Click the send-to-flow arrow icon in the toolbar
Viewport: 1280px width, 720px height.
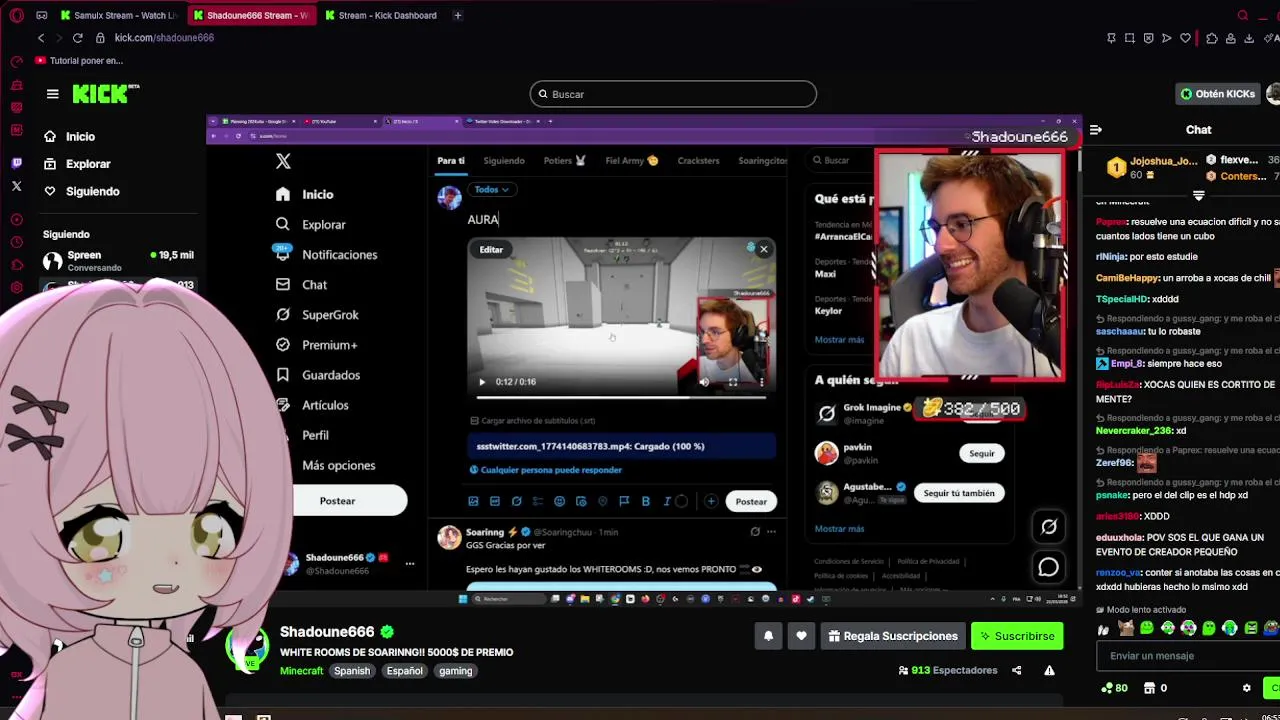[1166, 38]
